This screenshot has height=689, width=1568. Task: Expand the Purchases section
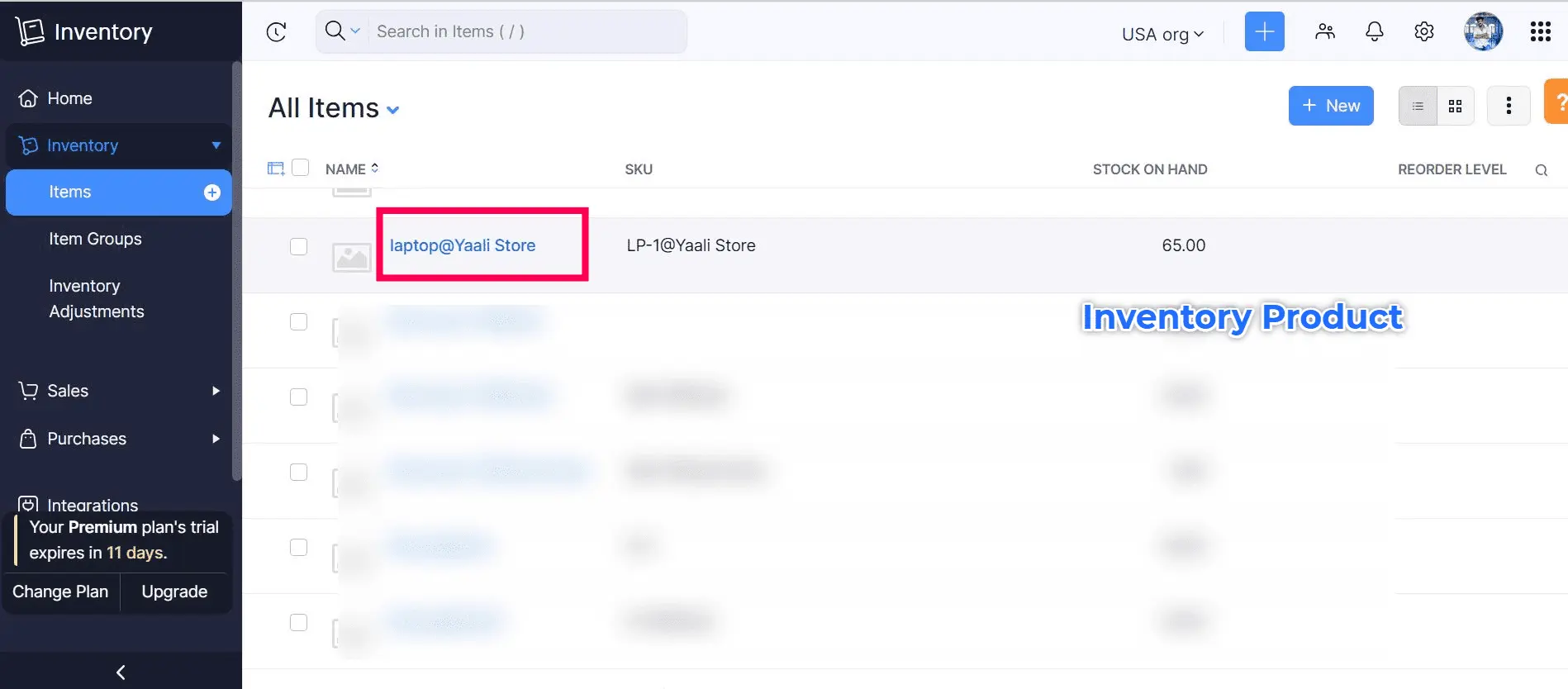(216, 439)
